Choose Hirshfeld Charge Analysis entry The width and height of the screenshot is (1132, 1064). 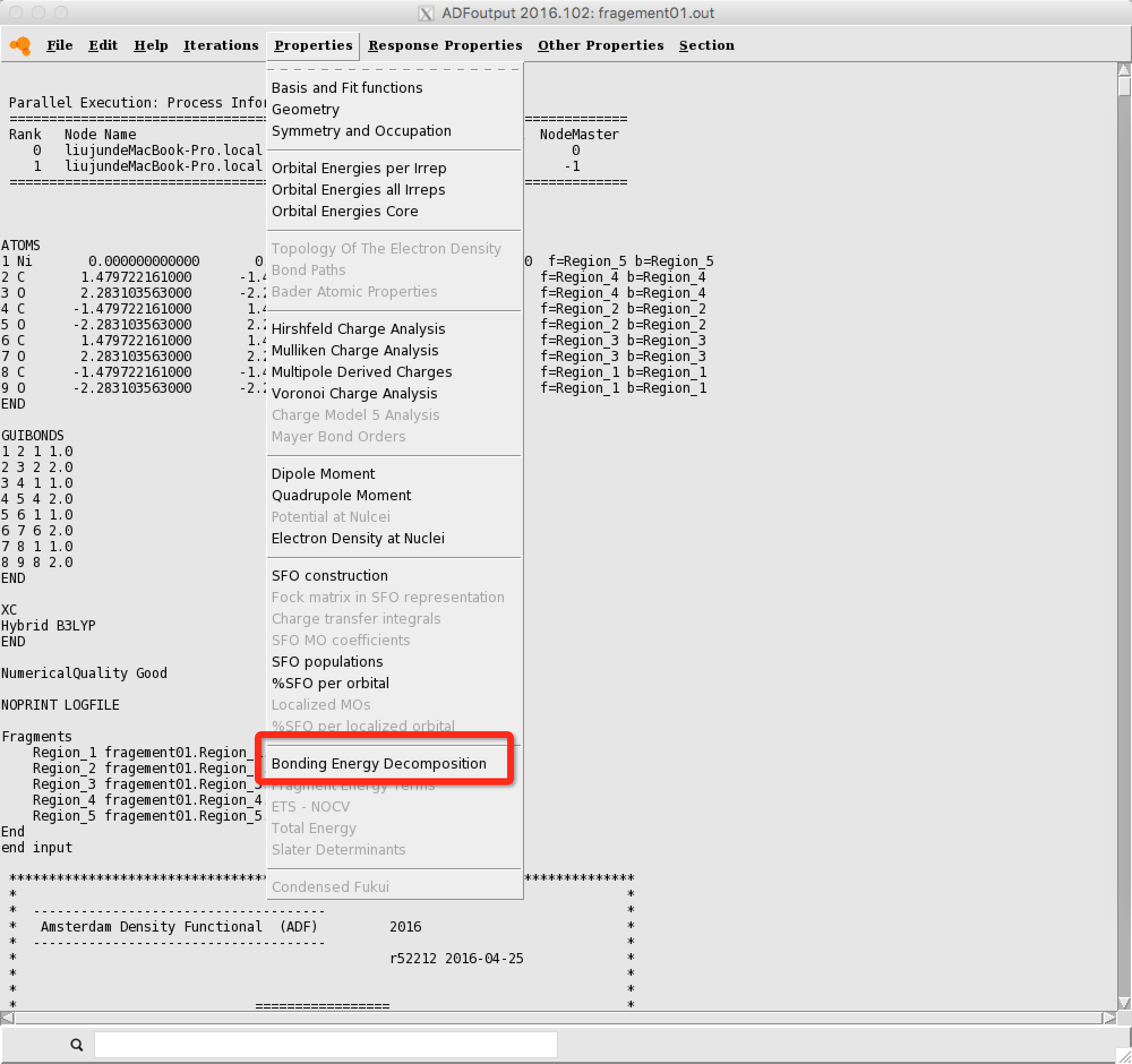tap(358, 329)
